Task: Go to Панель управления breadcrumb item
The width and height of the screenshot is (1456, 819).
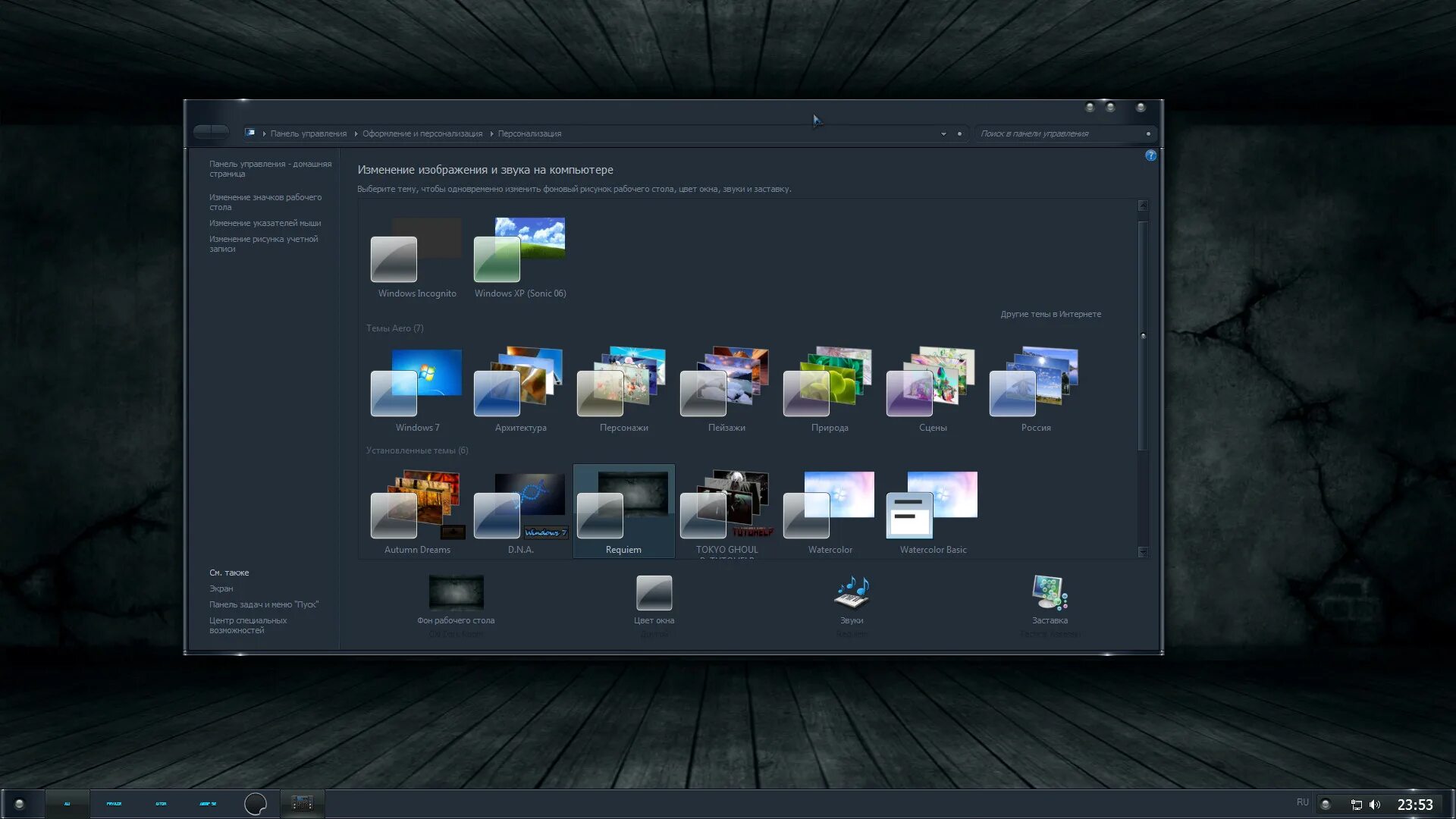Action: pyautogui.click(x=308, y=134)
